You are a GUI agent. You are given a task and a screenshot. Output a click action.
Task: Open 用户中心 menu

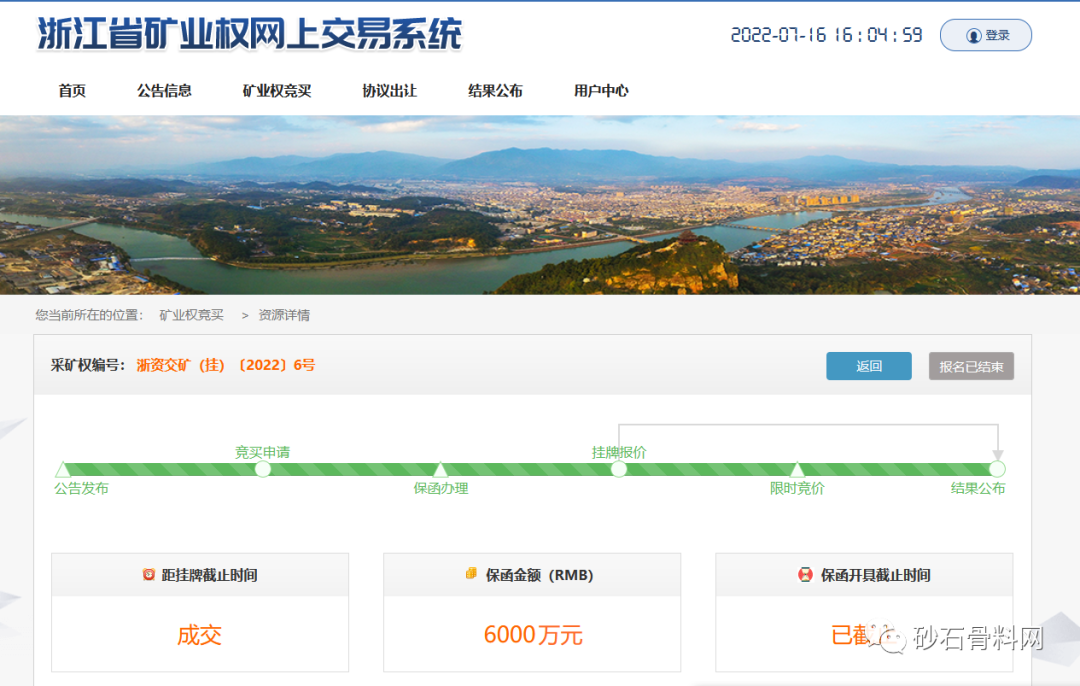coord(601,91)
